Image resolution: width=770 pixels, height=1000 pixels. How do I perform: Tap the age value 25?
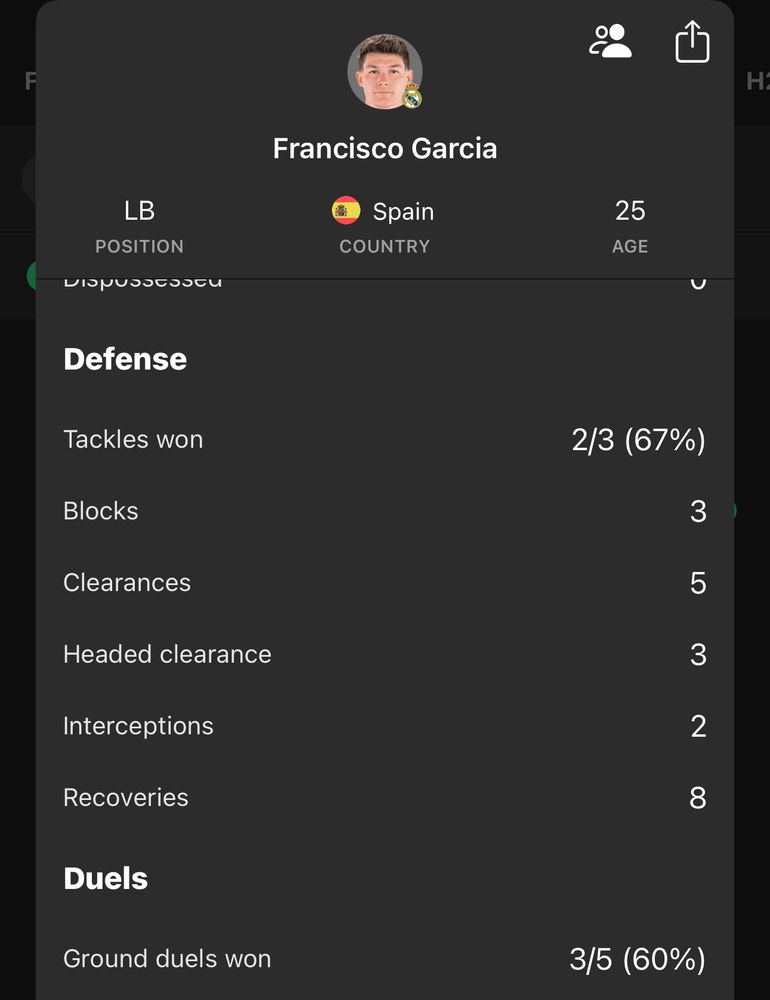coord(630,211)
